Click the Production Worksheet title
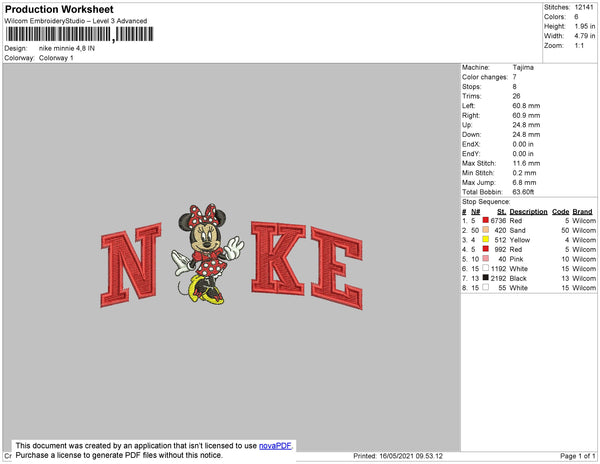This screenshot has width=600, height=464. coord(59,10)
